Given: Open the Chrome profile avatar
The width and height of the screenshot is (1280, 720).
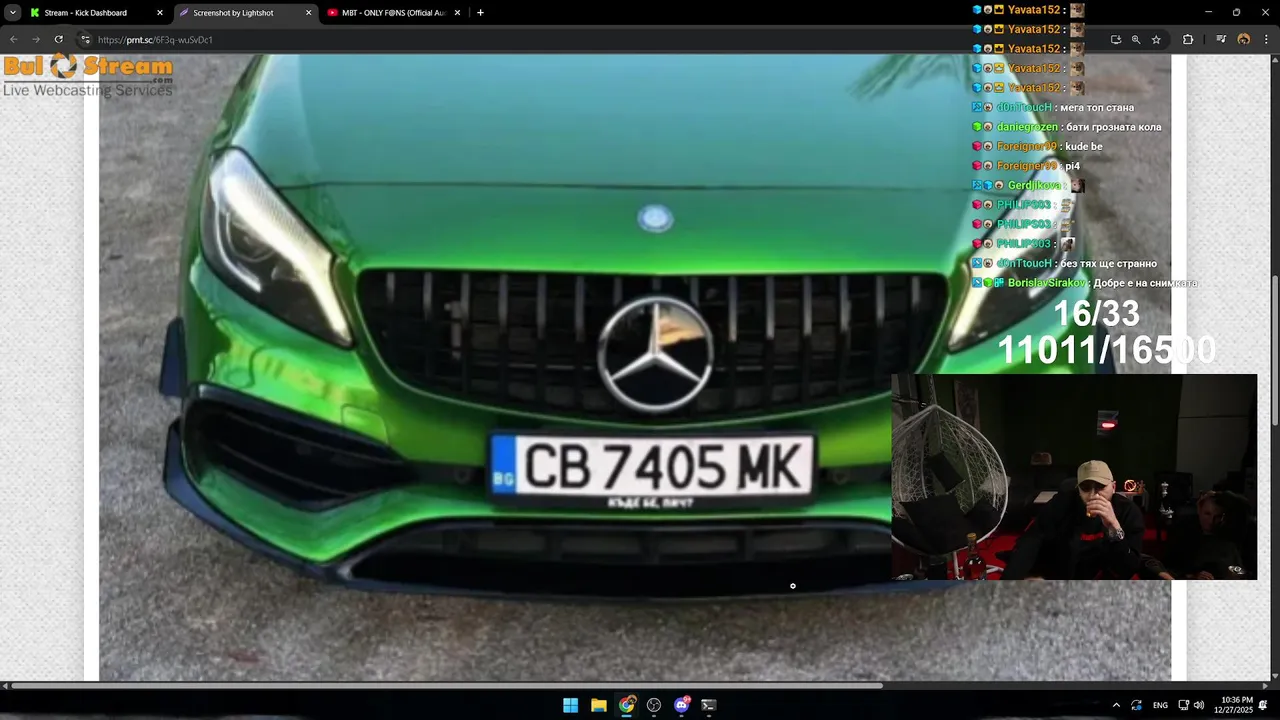Looking at the screenshot, I should tap(1244, 40).
